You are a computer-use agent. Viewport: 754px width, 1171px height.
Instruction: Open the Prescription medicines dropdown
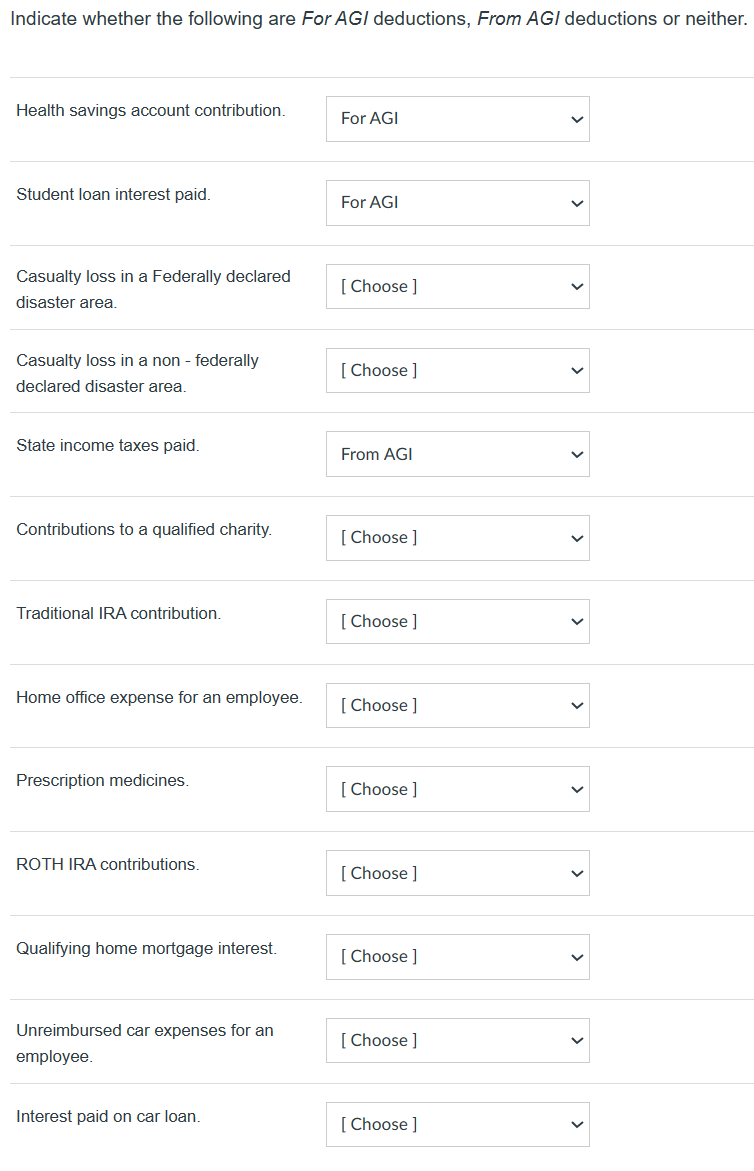click(457, 789)
